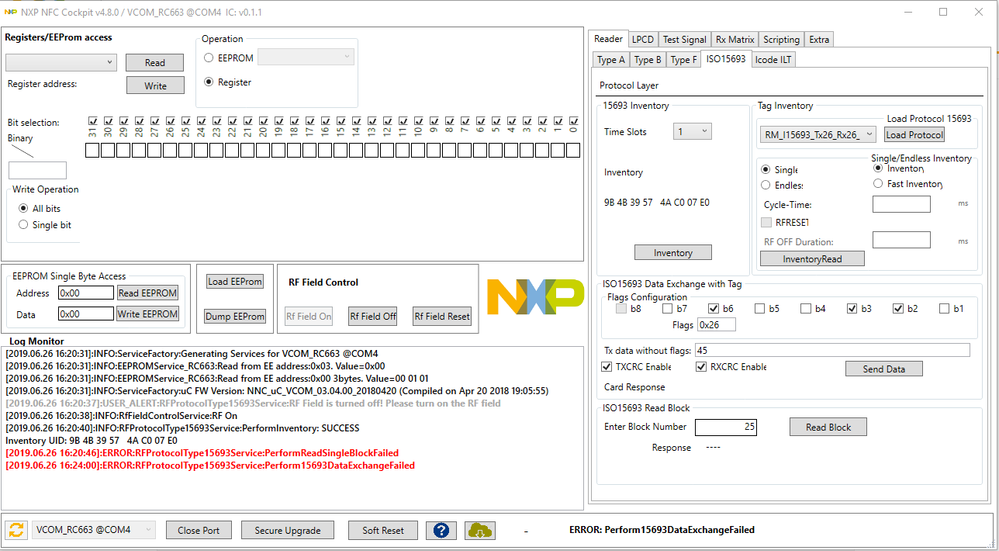Viewport: 999px width, 551px height.
Task: Click the Read Block button
Action: [828, 427]
